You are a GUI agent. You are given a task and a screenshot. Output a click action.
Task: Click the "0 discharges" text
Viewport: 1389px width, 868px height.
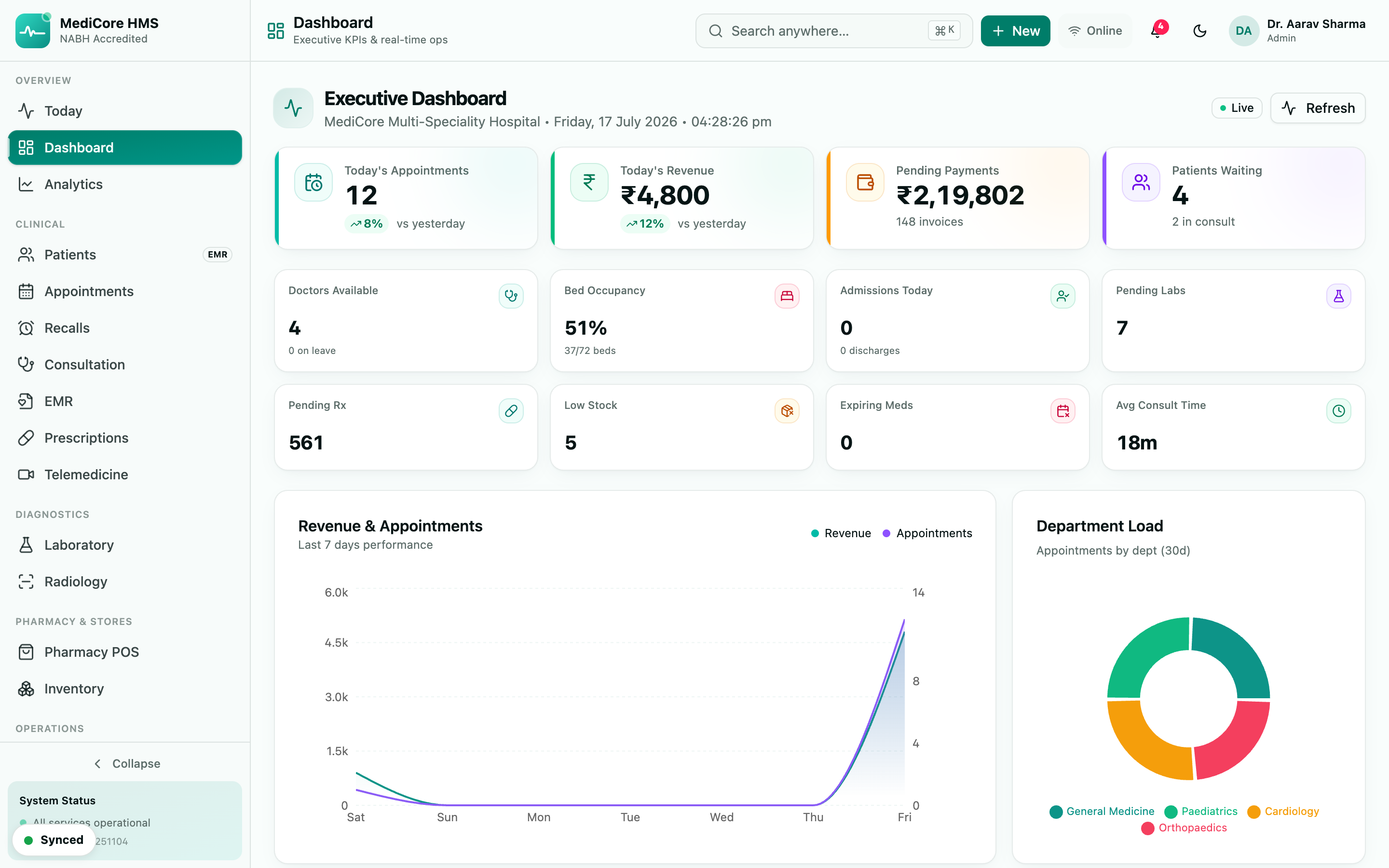coord(870,351)
